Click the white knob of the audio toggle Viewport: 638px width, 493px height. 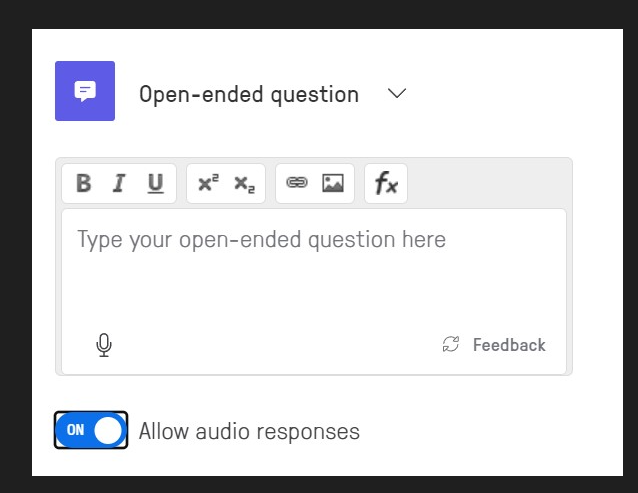point(108,431)
